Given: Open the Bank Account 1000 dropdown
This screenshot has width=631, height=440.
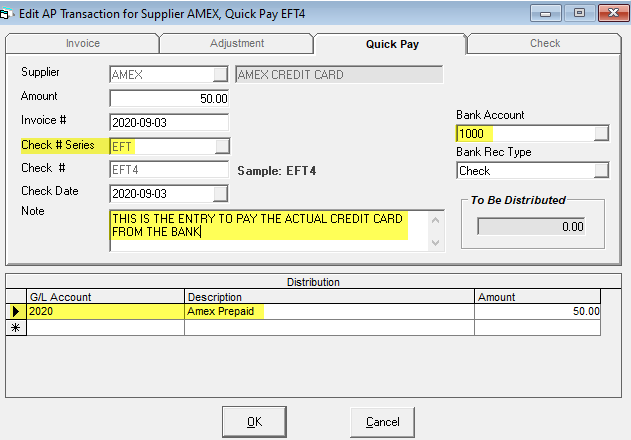Looking at the screenshot, I should [600, 134].
